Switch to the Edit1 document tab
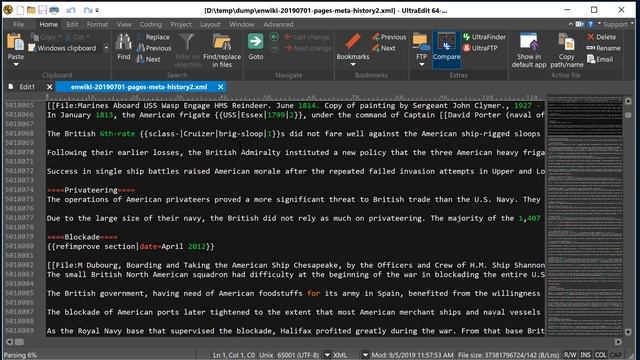The image size is (640, 360). tap(27, 87)
